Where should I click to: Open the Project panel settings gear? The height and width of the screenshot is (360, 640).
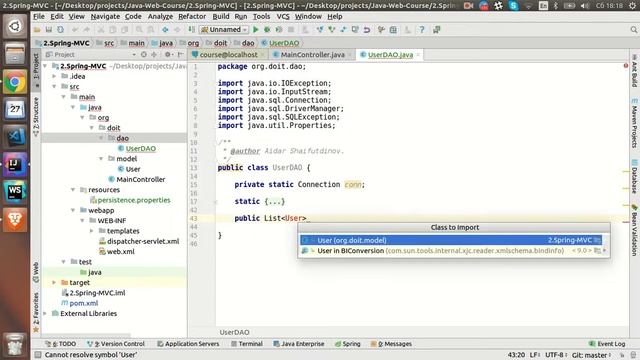click(x=168, y=54)
